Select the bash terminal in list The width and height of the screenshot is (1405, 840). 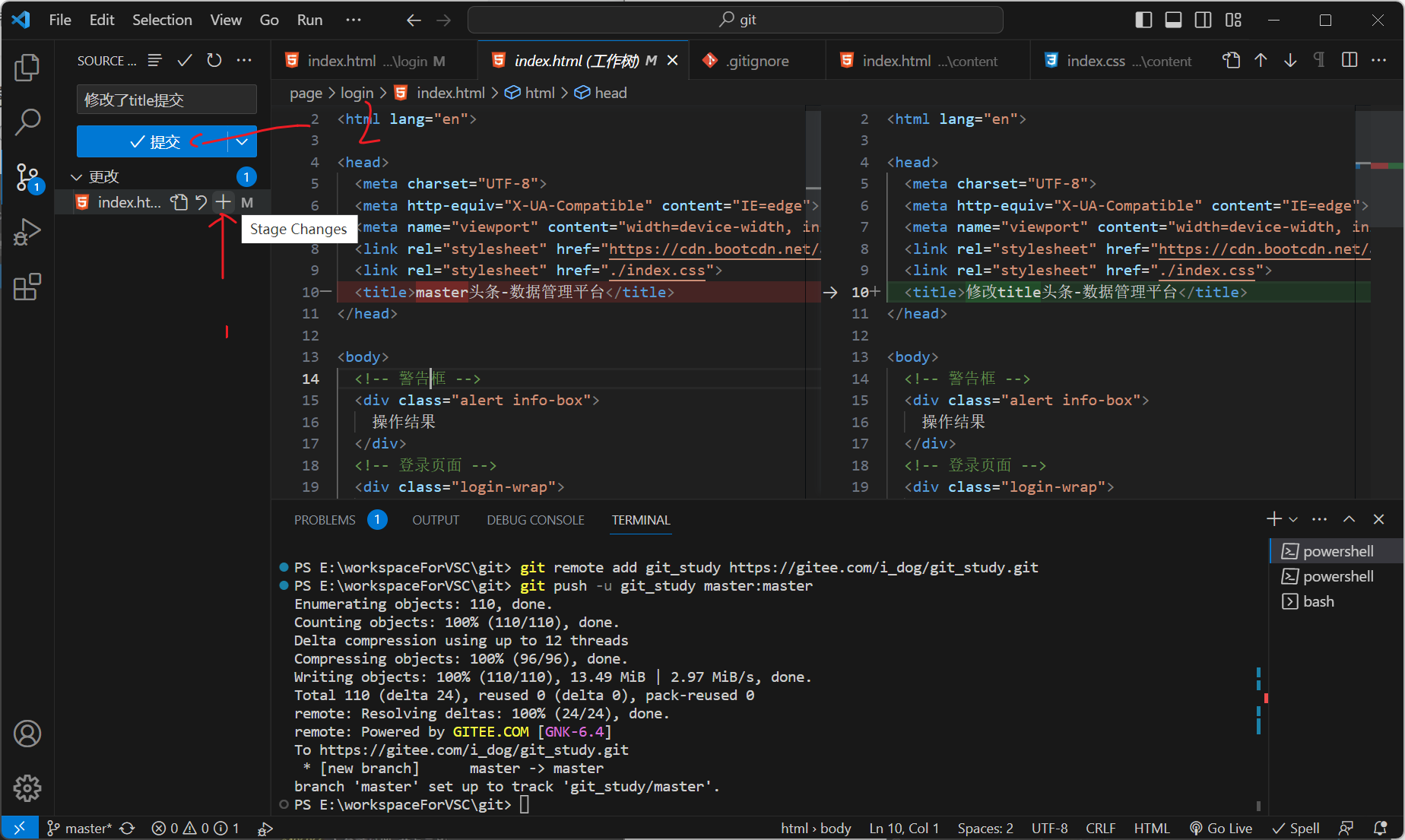[x=1318, y=601]
